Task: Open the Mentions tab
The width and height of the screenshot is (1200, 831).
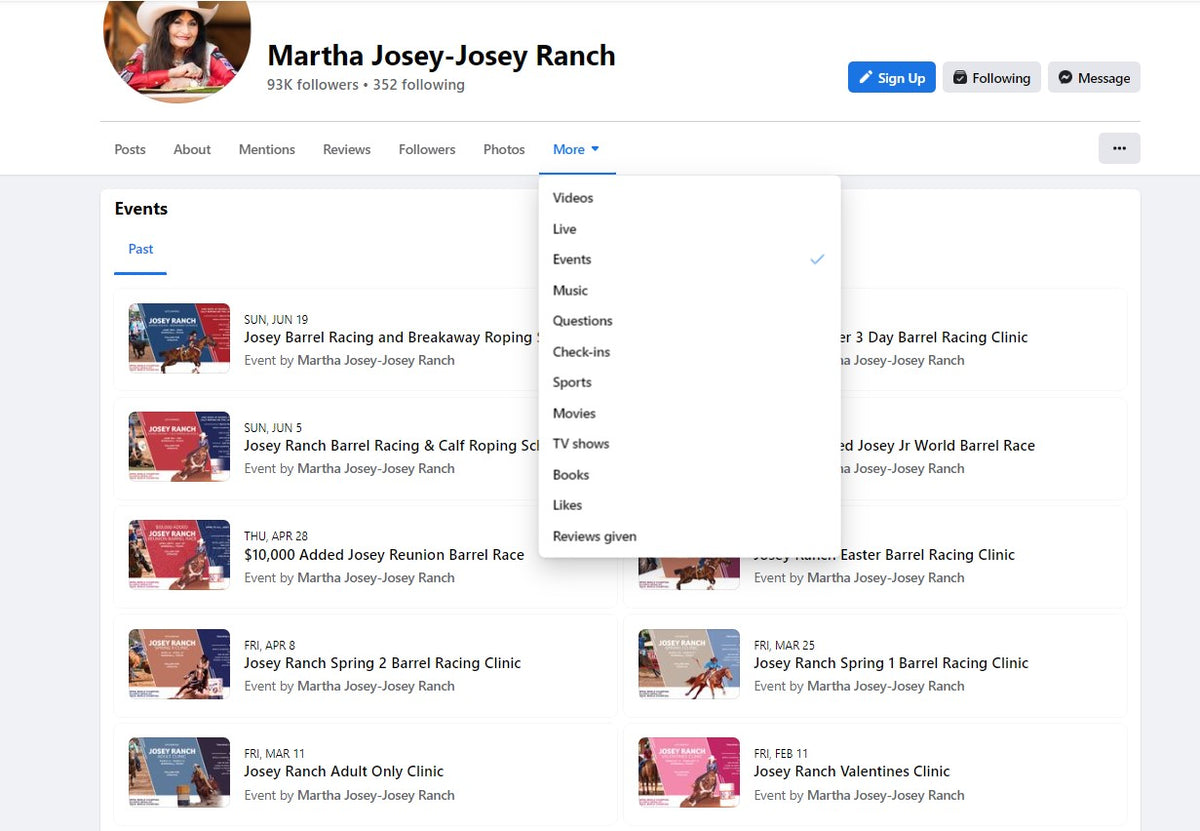Action: pyautogui.click(x=267, y=149)
